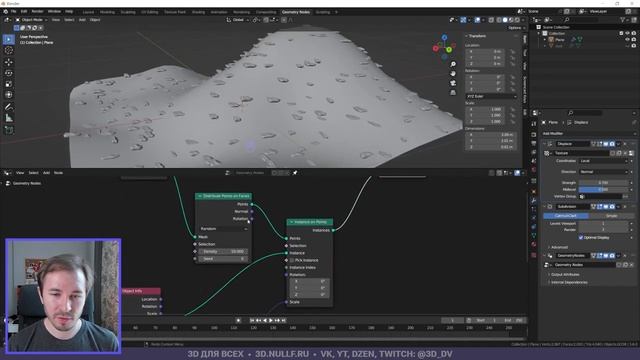Toggle Collection visibility eye in outliner
The image size is (640, 360).
point(627,33)
